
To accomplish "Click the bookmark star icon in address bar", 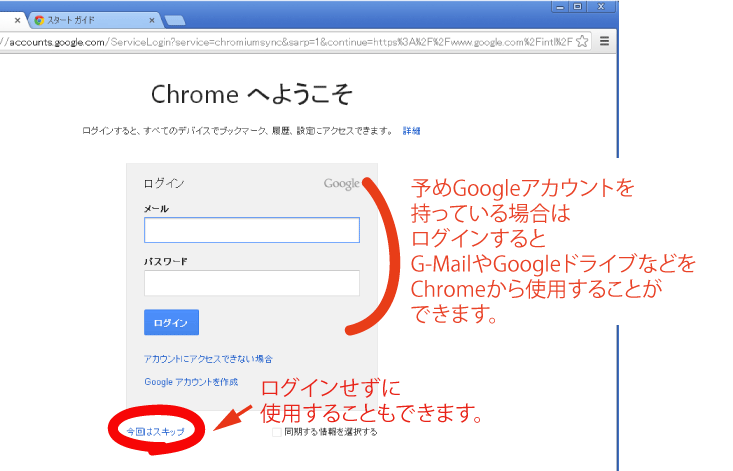I will click(582, 42).
